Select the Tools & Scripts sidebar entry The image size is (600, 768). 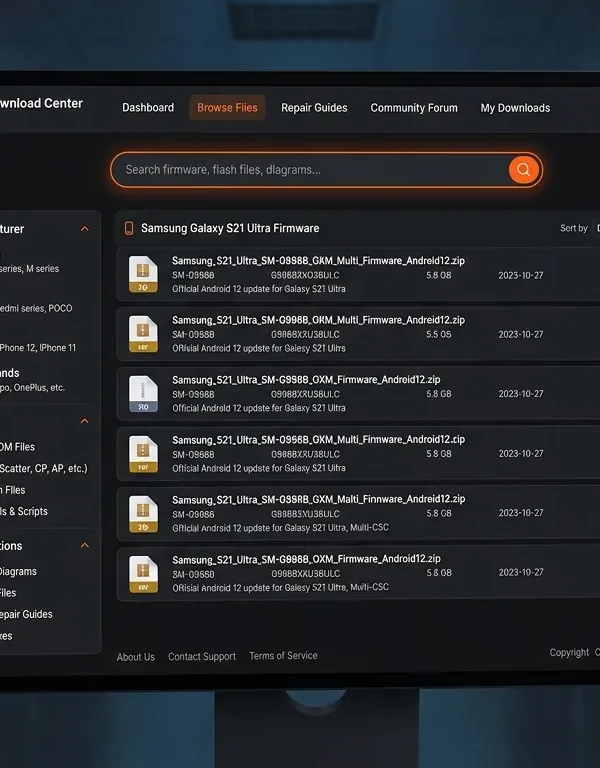coord(24,511)
